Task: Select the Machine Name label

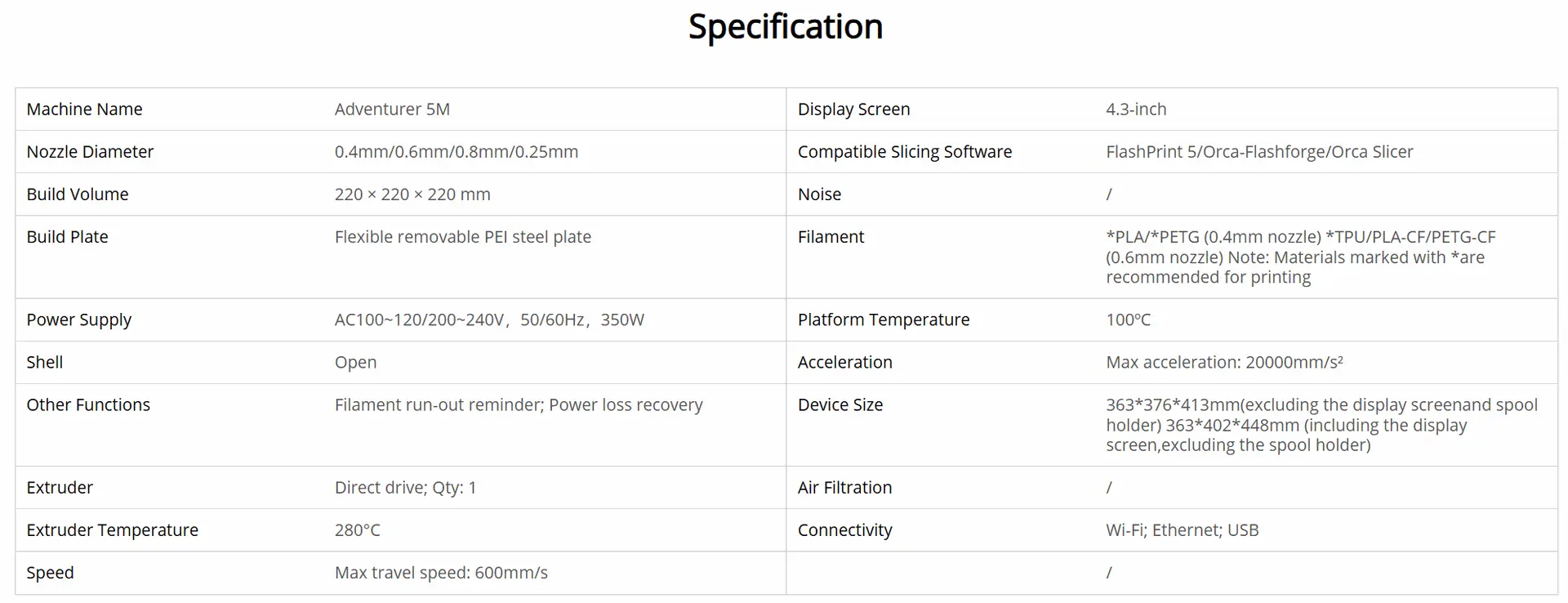Action: click(x=84, y=109)
